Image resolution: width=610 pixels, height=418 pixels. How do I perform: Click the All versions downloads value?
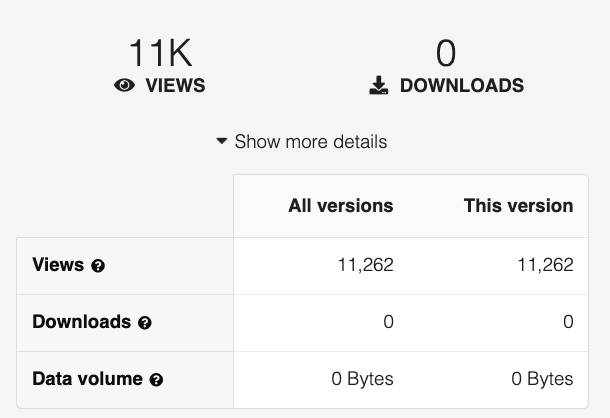click(388, 322)
